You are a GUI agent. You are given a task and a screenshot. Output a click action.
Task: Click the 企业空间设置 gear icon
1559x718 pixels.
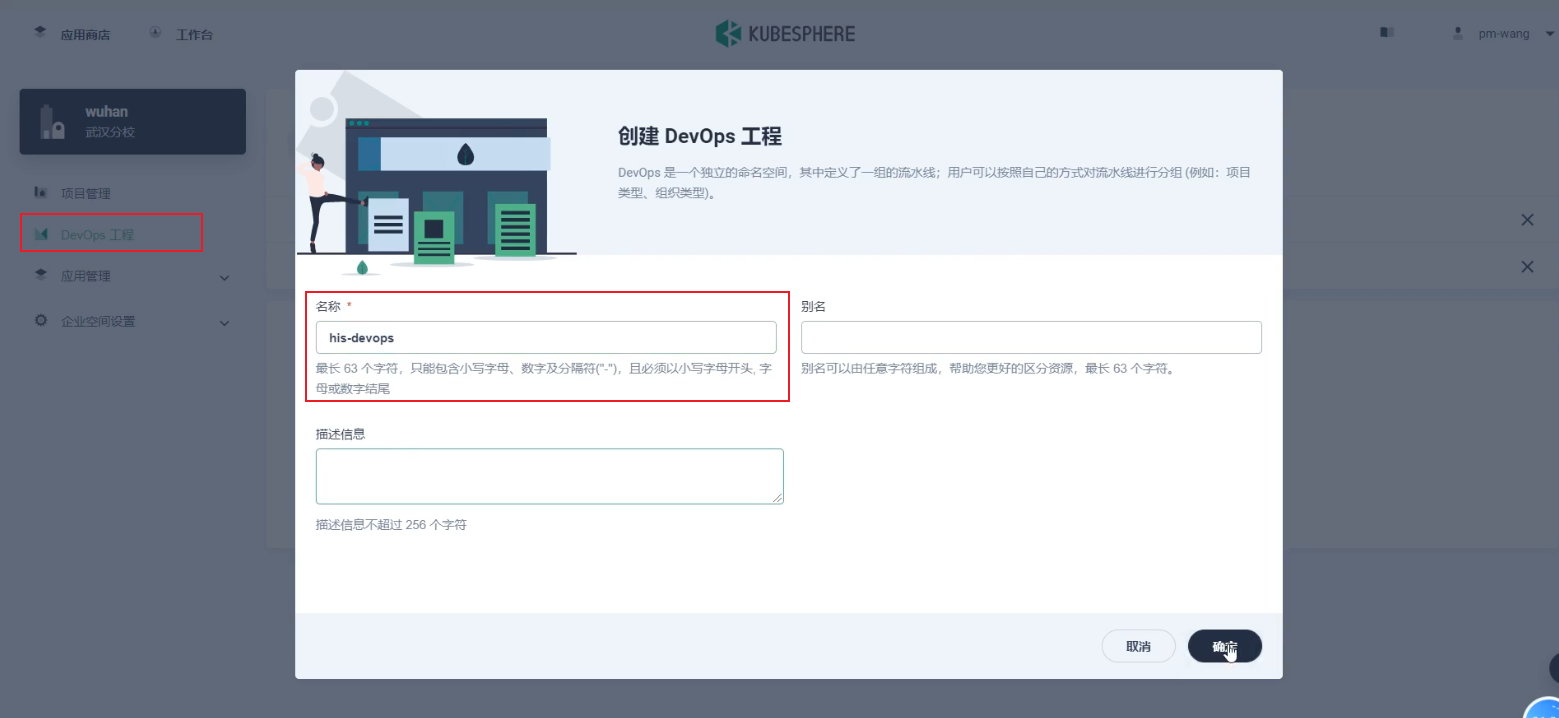(41, 321)
